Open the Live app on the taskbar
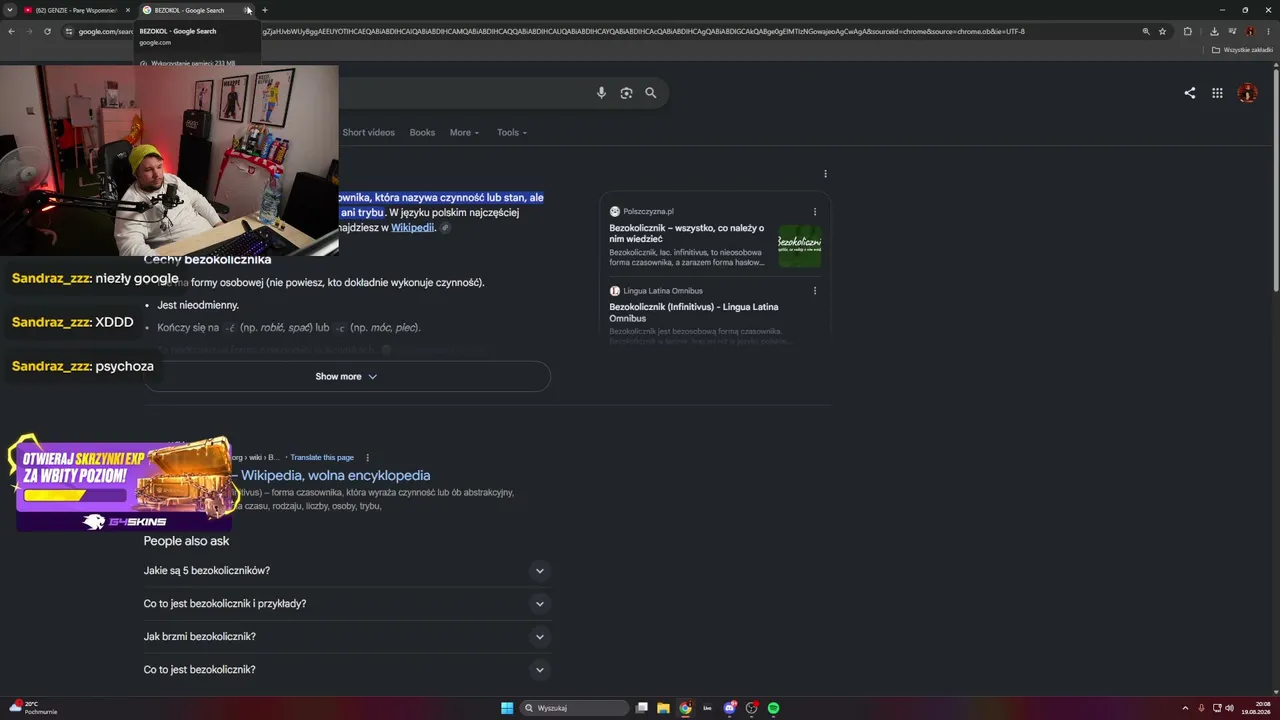This screenshot has width=1280, height=720. (707, 708)
